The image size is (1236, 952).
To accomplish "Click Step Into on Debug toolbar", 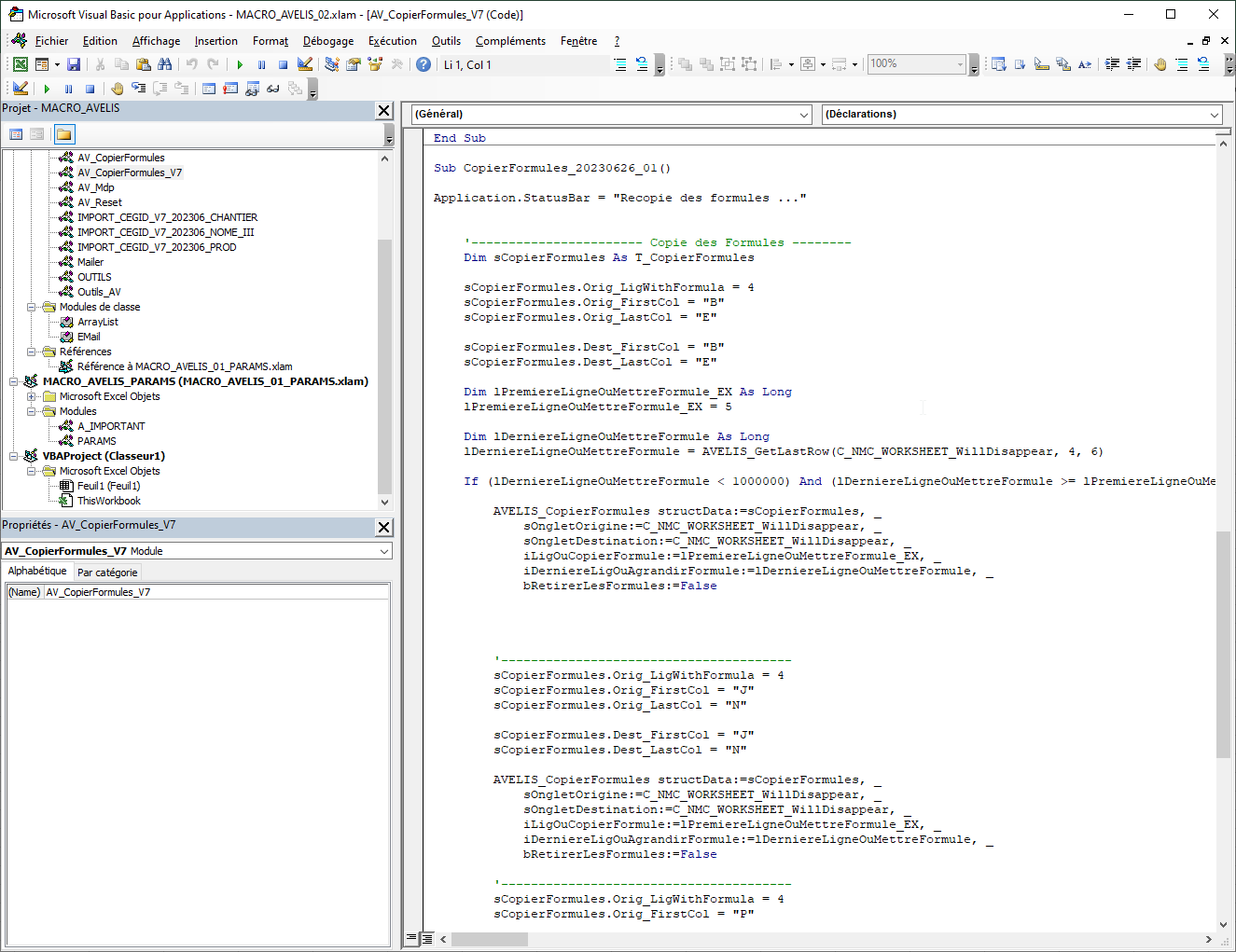I will 138,89.
